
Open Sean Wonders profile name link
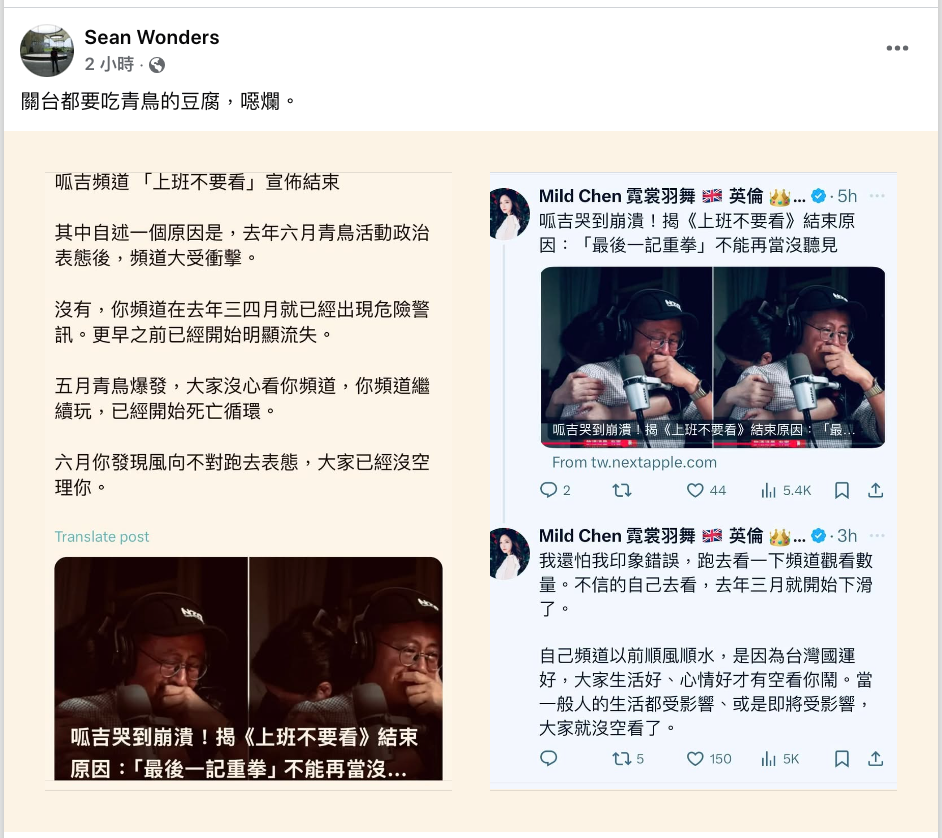(x=151, y=37)
